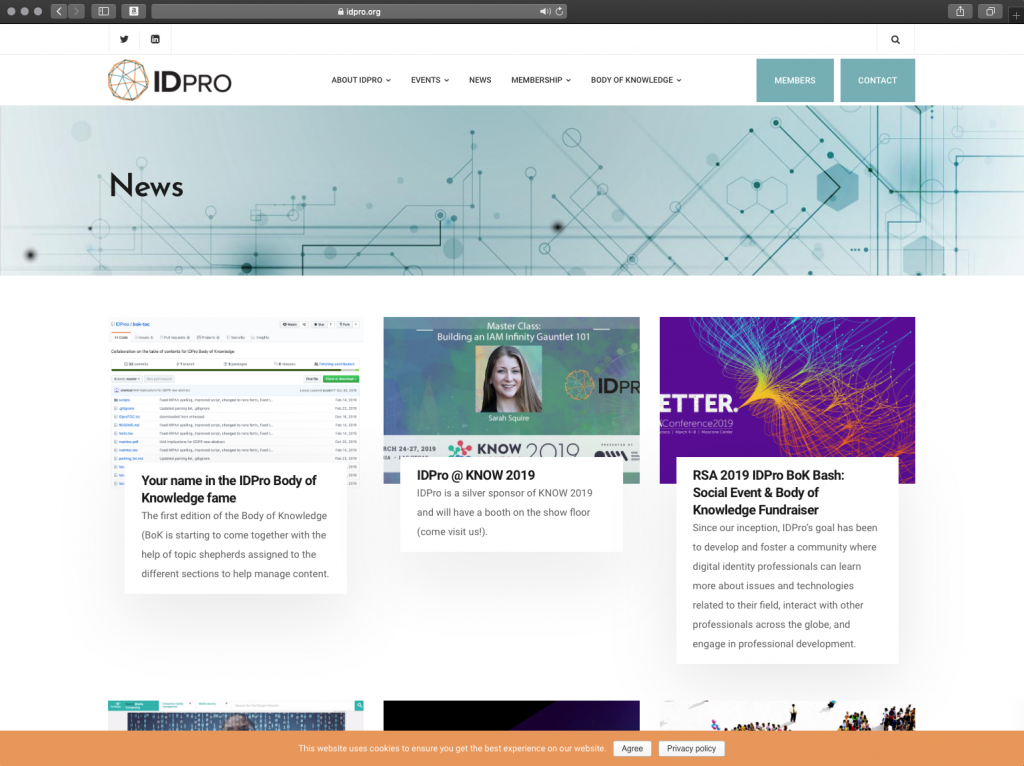1024x766 pixels.
Task: Show the tab overview
Action: point(990,11)
